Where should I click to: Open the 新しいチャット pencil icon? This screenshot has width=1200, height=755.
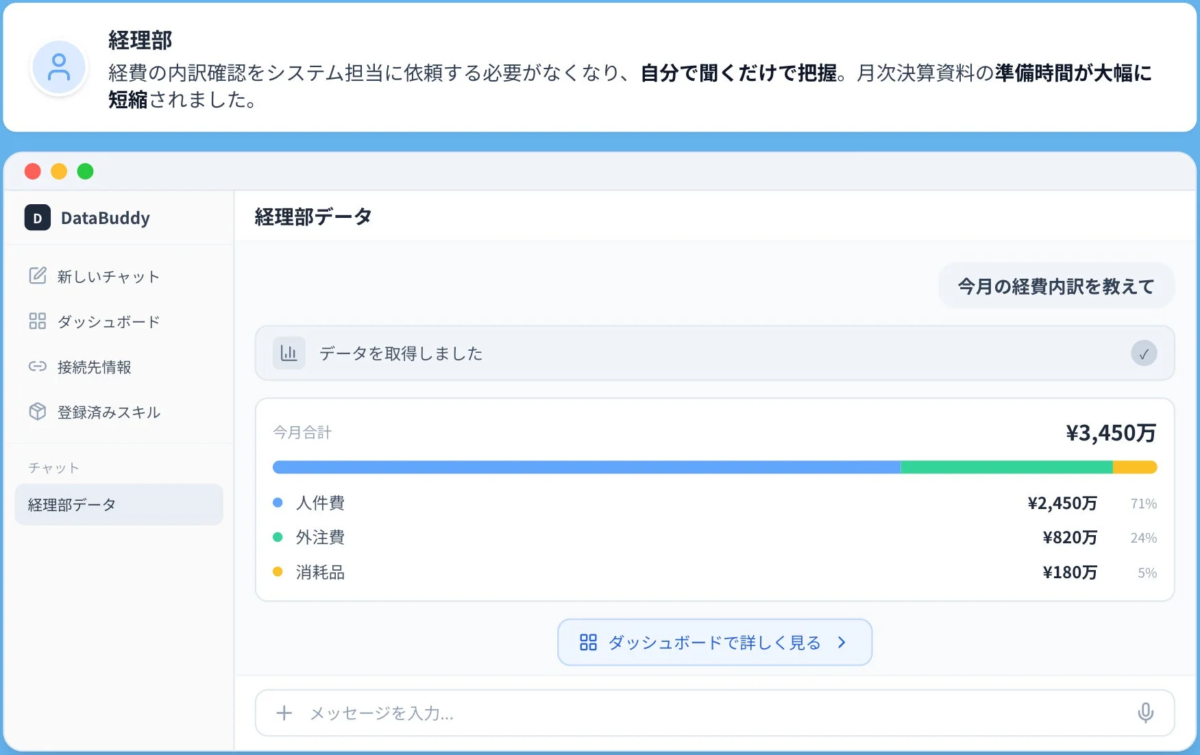[x=37, y=277]
